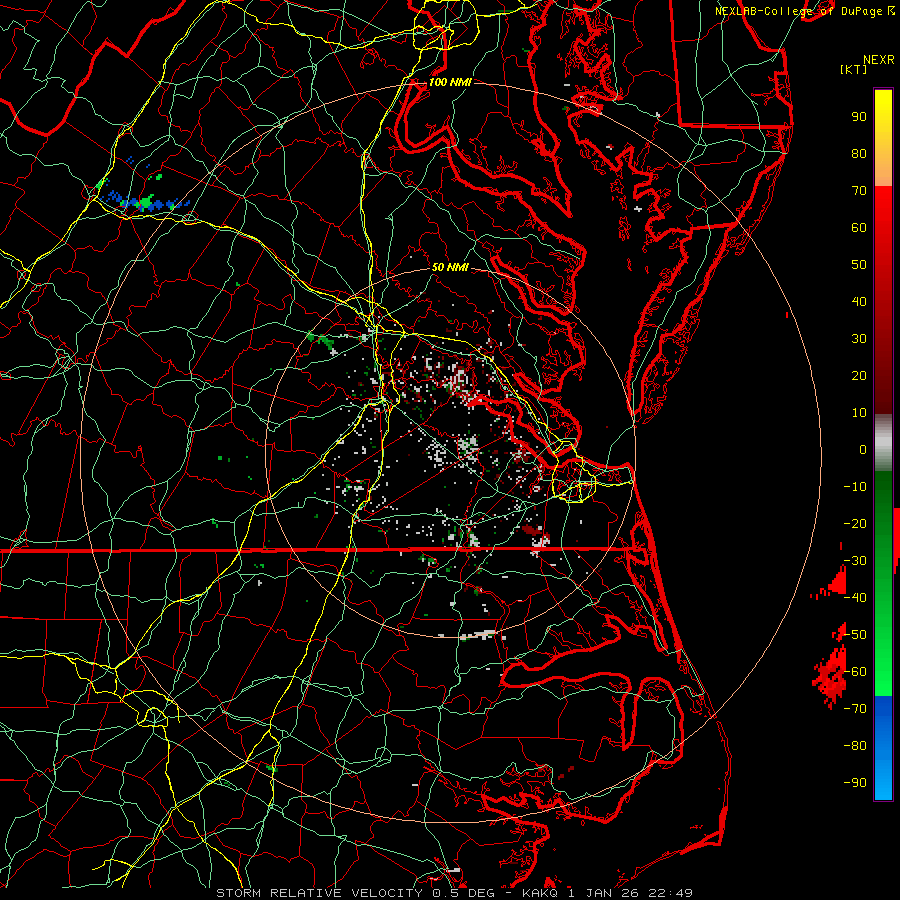
Task: Click the positive "60" scale value
Action: pyautogui.click(x=859, y=228)
